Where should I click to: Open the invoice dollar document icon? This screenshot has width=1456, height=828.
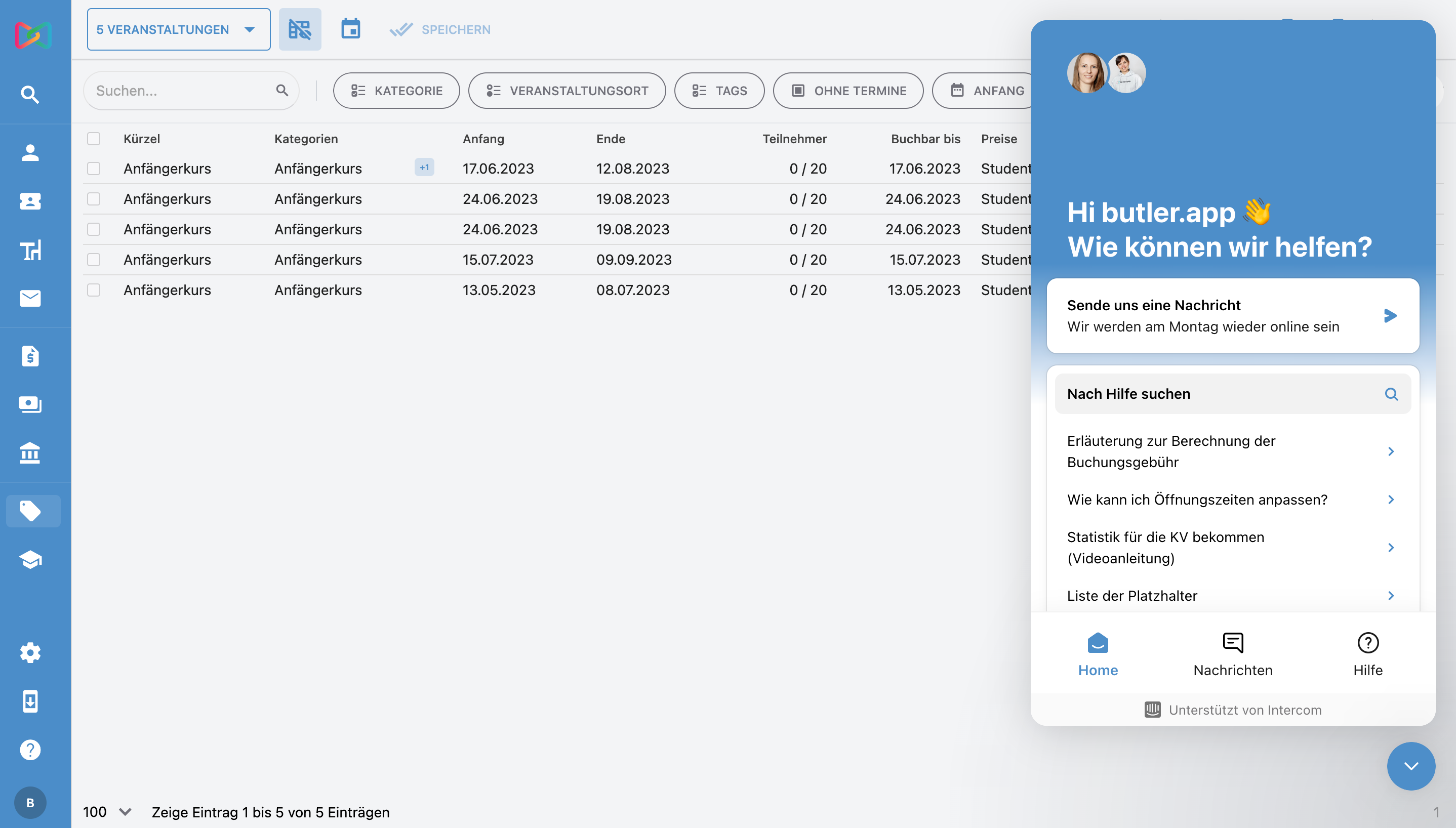coord(30,357)
